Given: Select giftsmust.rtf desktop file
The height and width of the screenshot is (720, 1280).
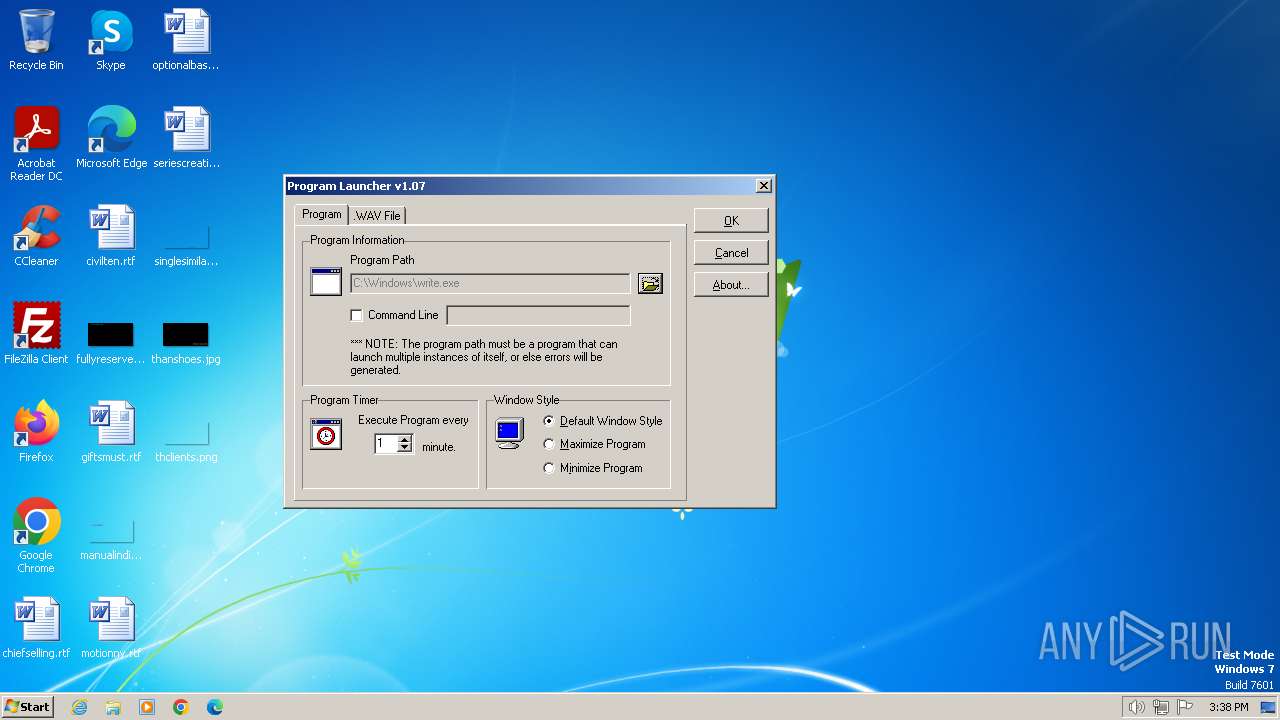Looking at the screenshot, I should (111, 432).
